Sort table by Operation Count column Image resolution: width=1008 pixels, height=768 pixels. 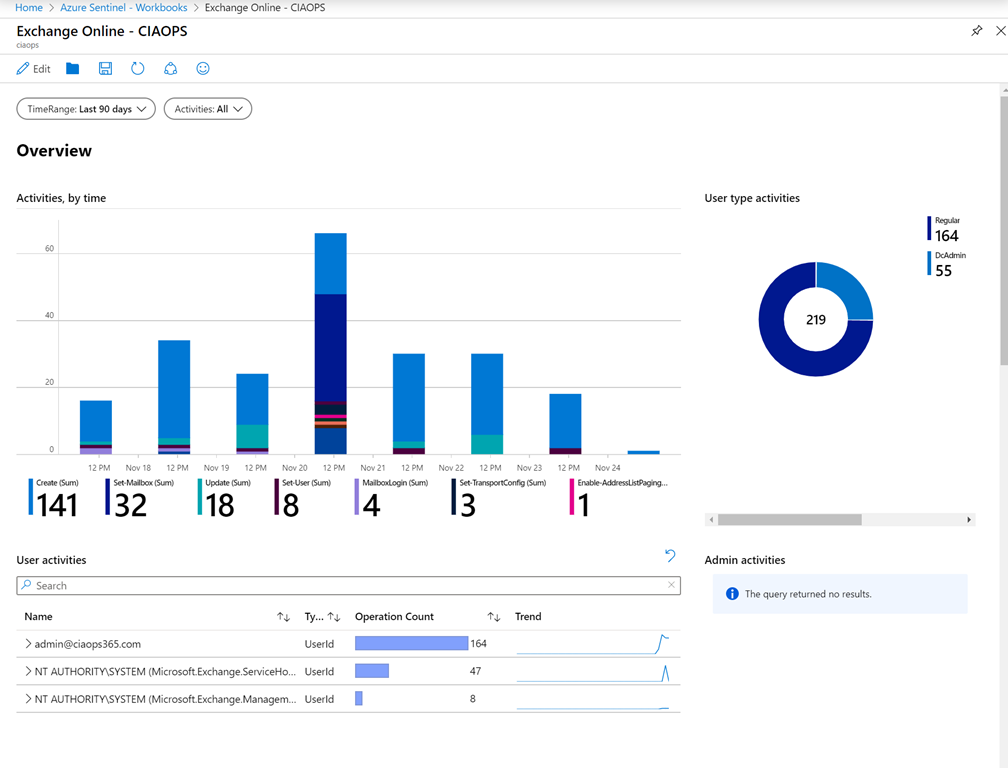coord(494,617)
